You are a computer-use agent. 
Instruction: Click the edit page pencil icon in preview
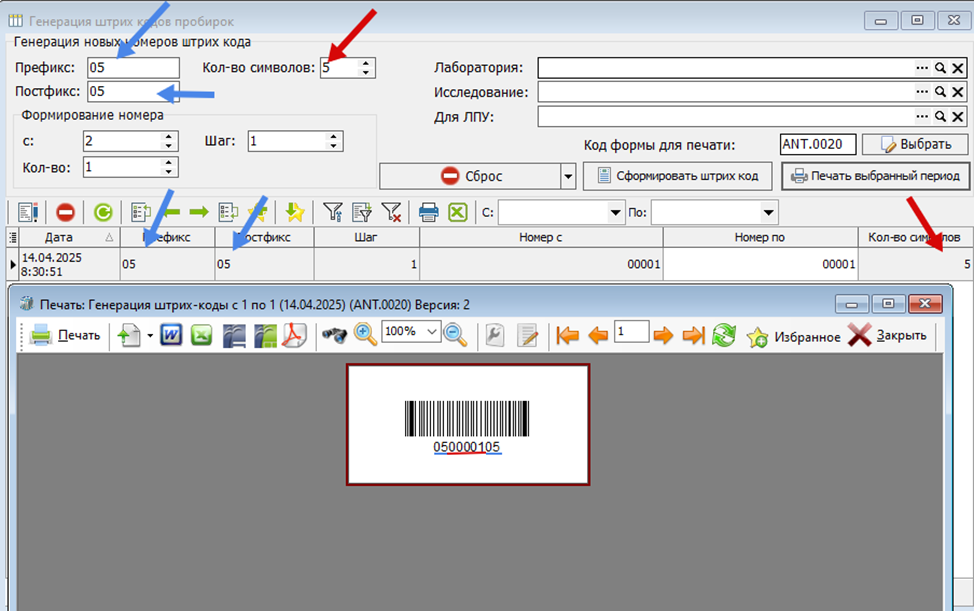point(528,335)
